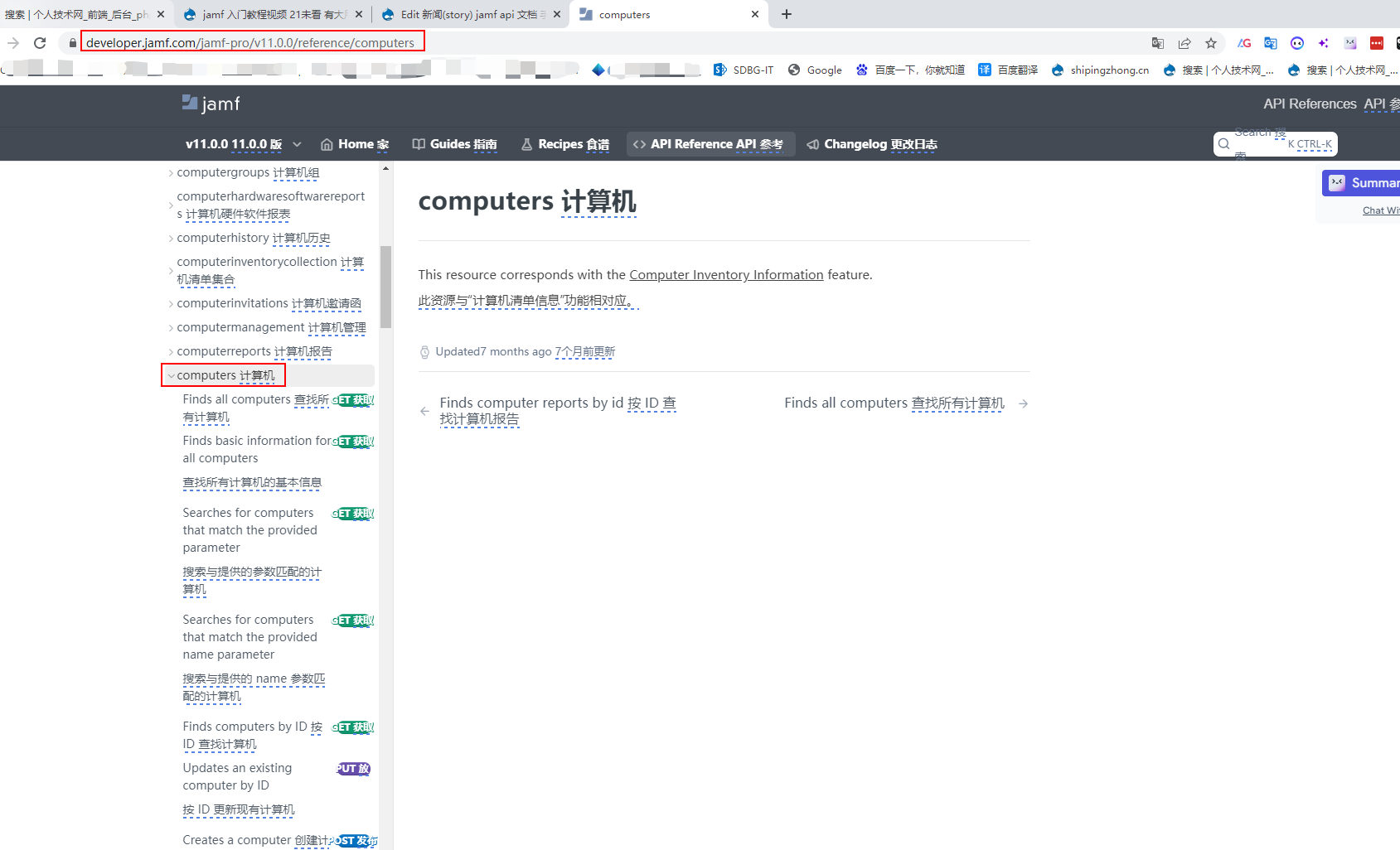
Task: Open a new browser tab with plus icon
Action: (x=787, y=14)
